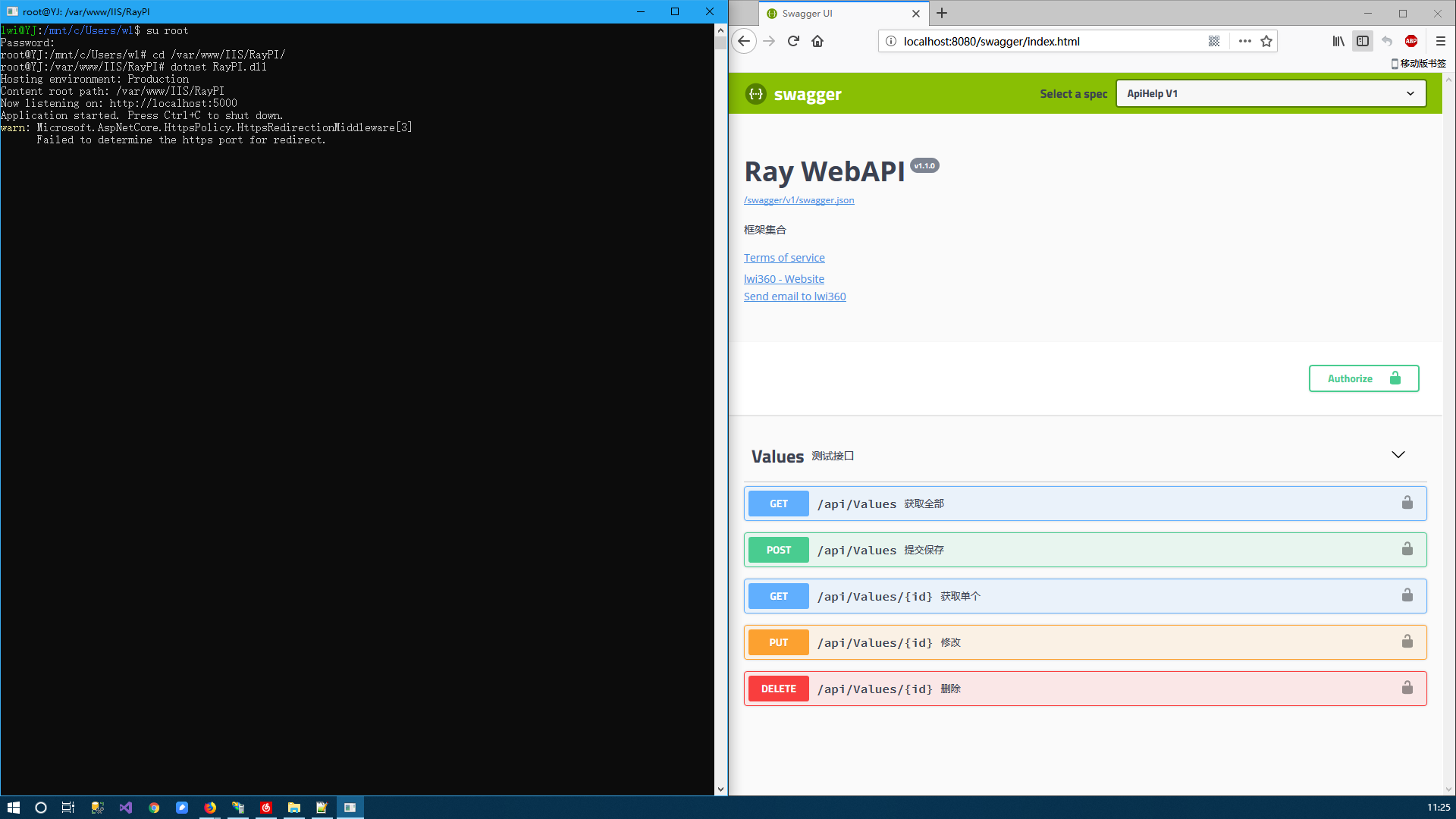Screen dimensions: 1456x819
Task: Click Visual Studio icon in taskbar
Action: pyautogui.click(x=126, y=808)
